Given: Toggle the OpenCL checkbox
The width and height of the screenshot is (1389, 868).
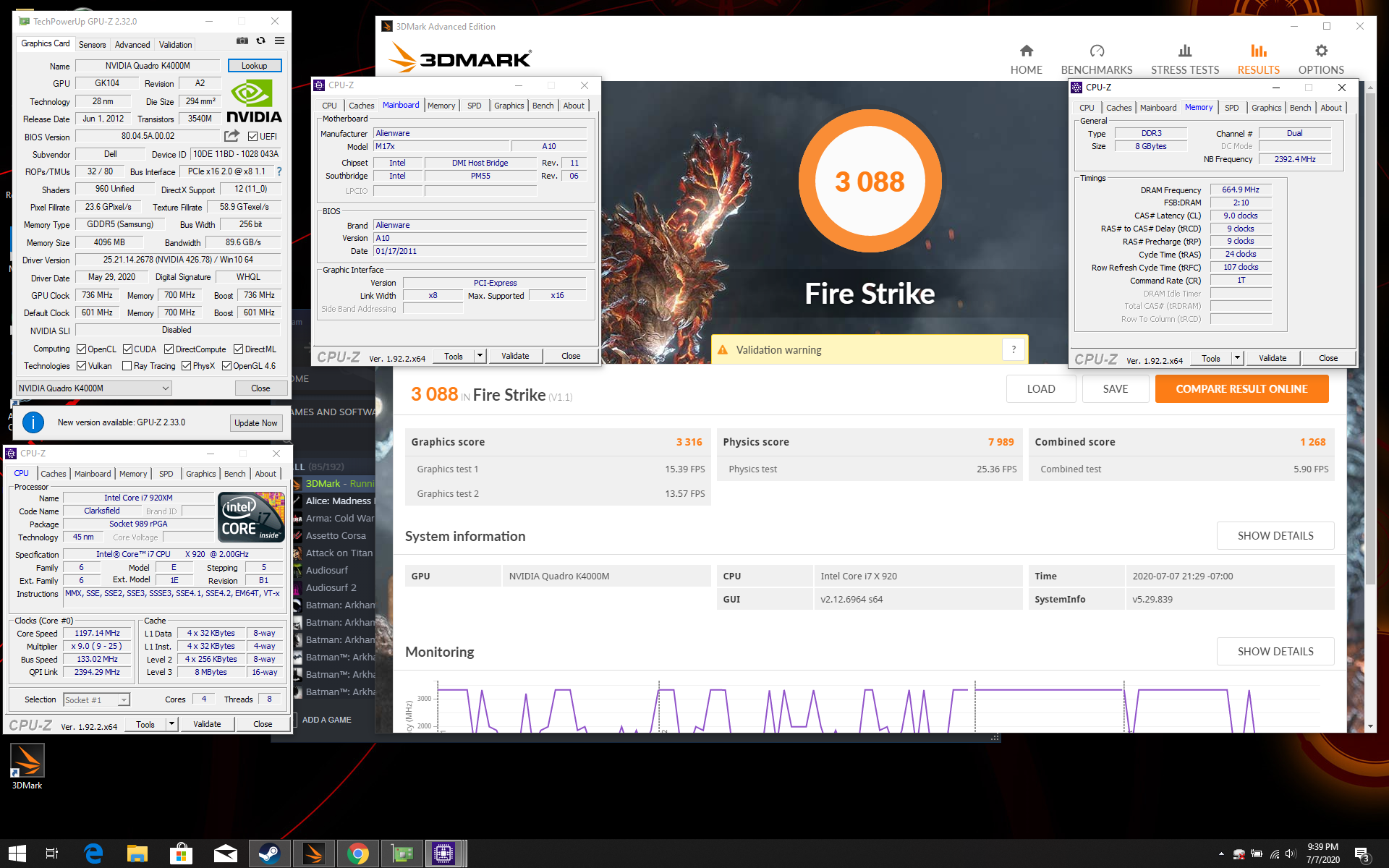Looking at the screenshot, I should coord(82,349).
